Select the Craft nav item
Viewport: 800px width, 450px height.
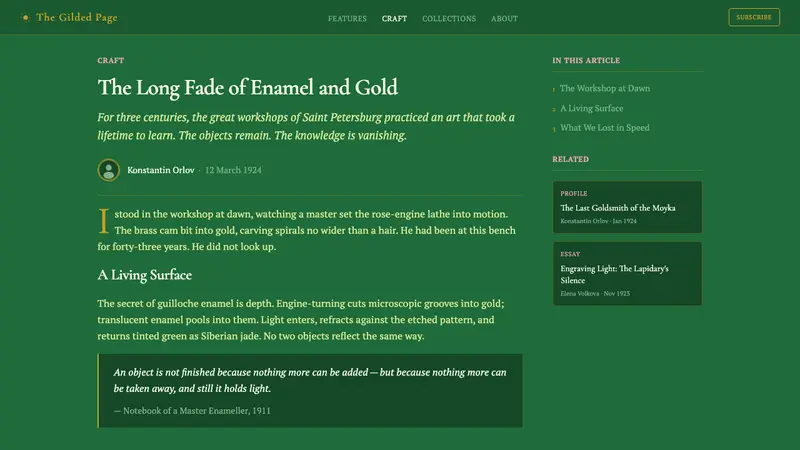tap(394, 18)
